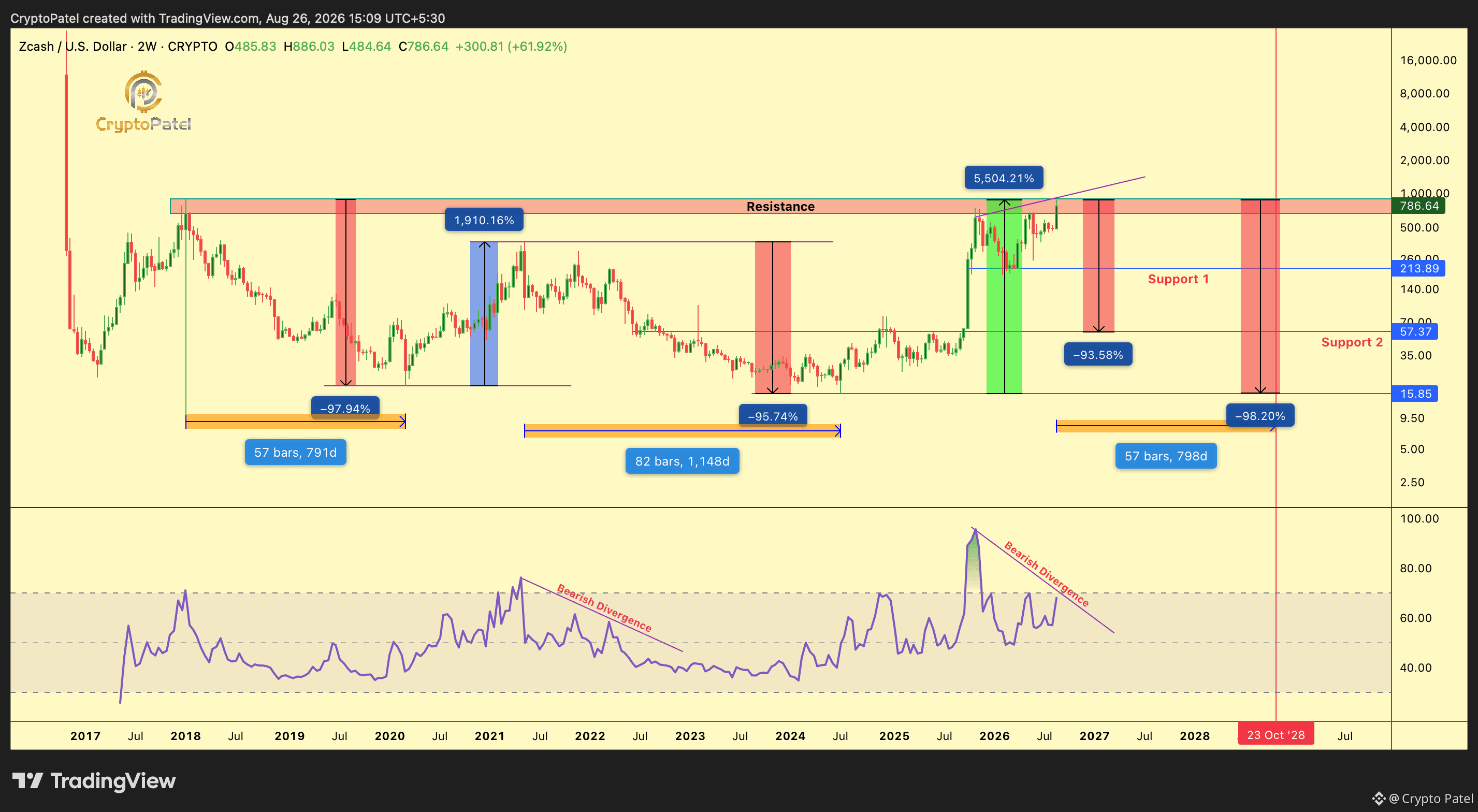
Task: Click the 2019 label on the time axis
Action: pyautogui.click(x=289, y=736)
